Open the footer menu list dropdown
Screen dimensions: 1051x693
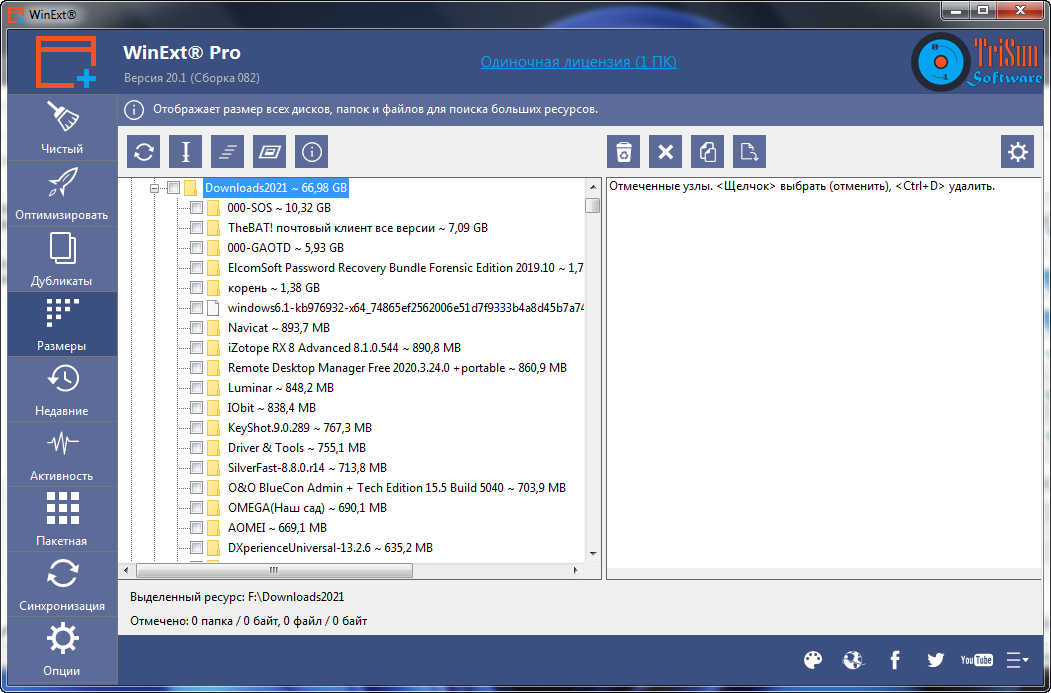click(1017, 660)
